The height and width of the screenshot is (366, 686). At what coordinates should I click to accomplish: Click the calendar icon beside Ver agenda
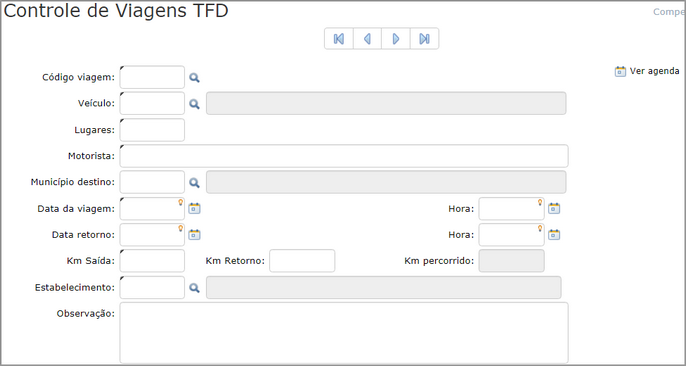point(620,71)
